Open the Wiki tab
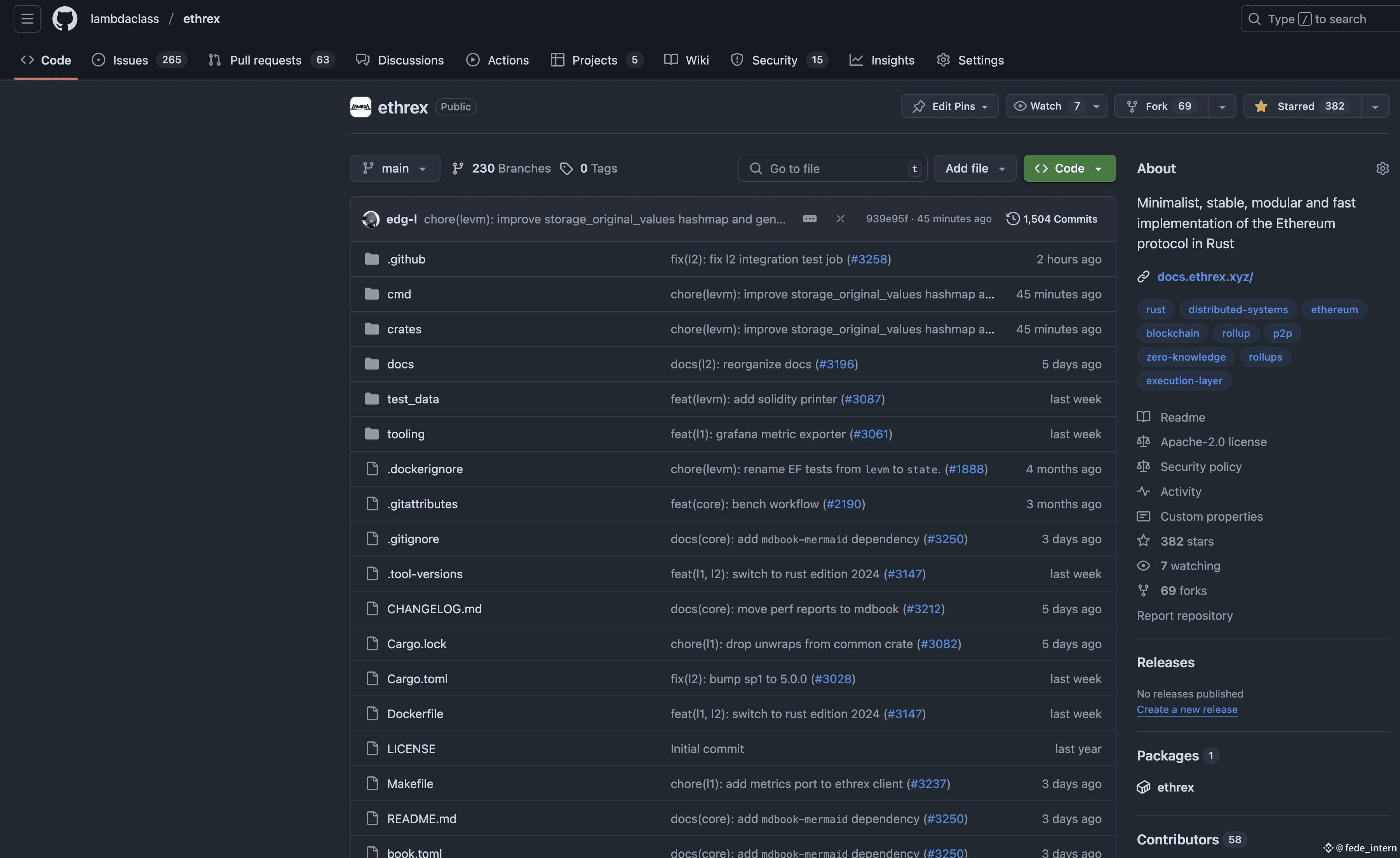The height and width of the screenshot is (858, 1400). (686, 60)
